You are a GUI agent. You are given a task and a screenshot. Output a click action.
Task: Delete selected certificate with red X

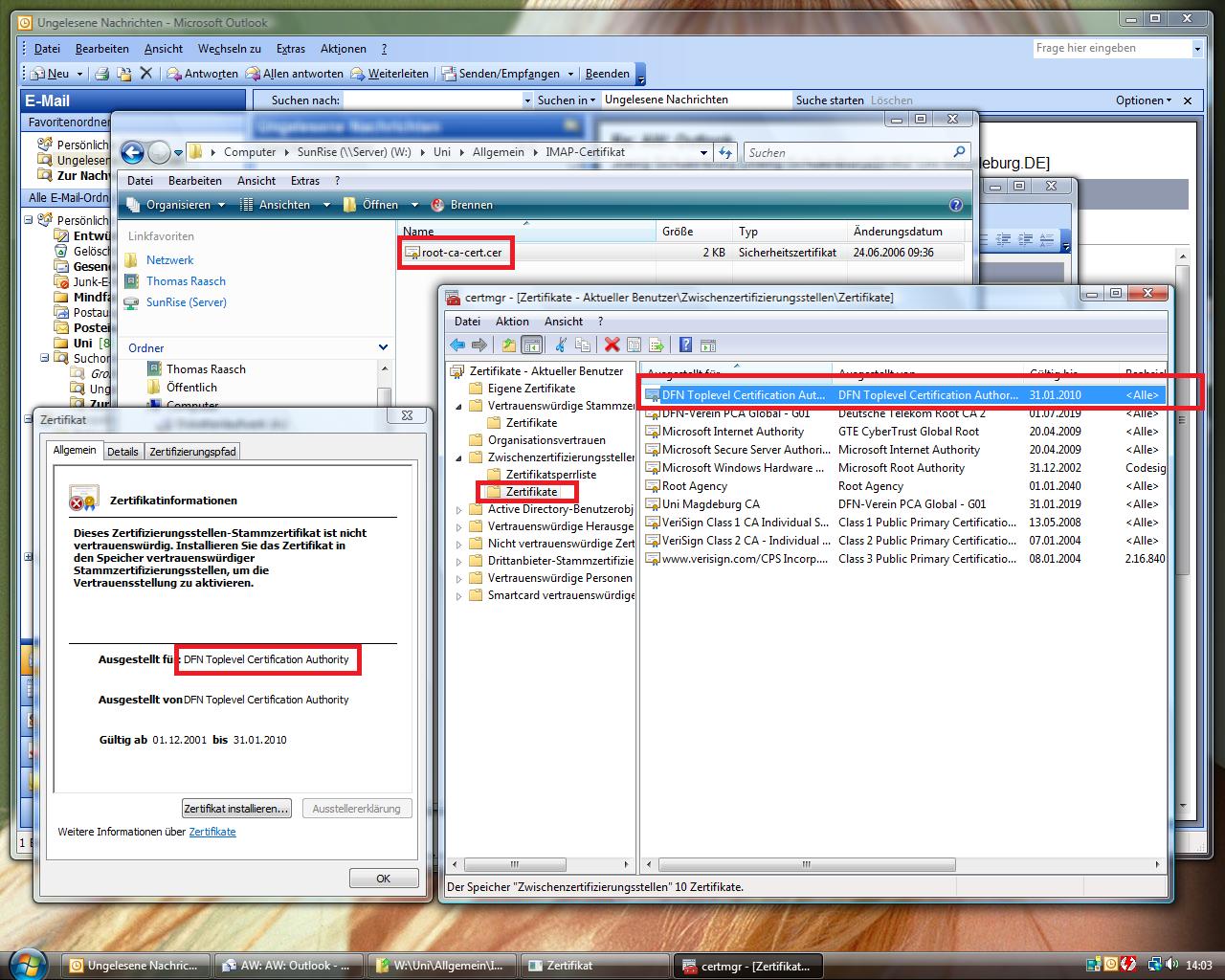612,345
